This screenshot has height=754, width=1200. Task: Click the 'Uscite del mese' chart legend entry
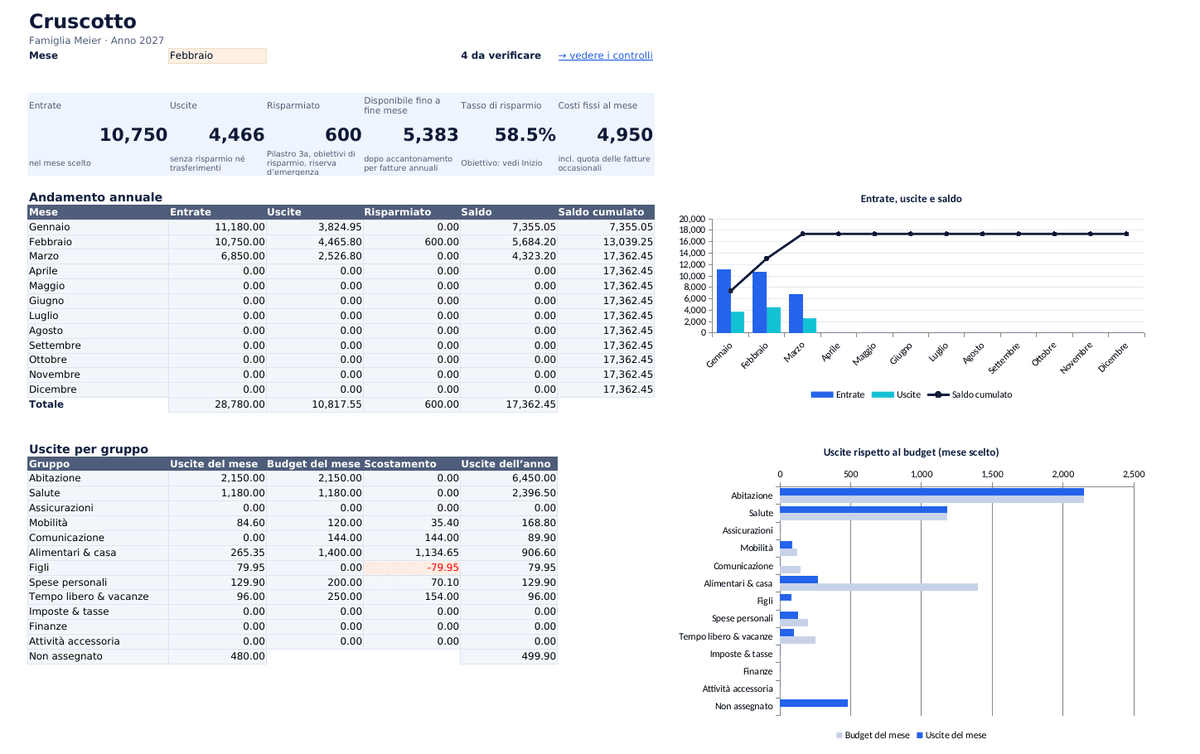click(951, 735)
